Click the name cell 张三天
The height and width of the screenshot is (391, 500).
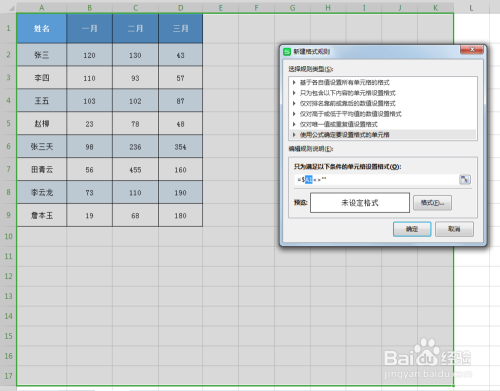(x=42, y=147)
